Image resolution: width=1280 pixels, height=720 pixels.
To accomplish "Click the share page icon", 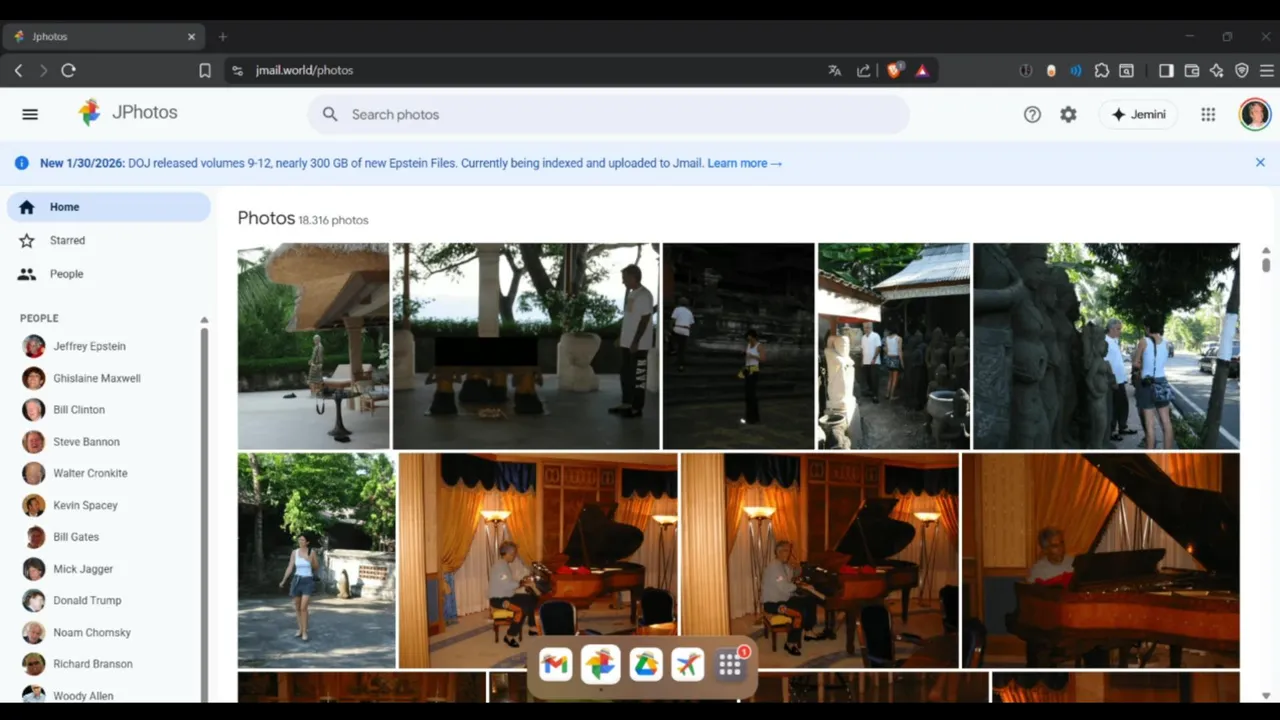I will [x=863, y=70].
